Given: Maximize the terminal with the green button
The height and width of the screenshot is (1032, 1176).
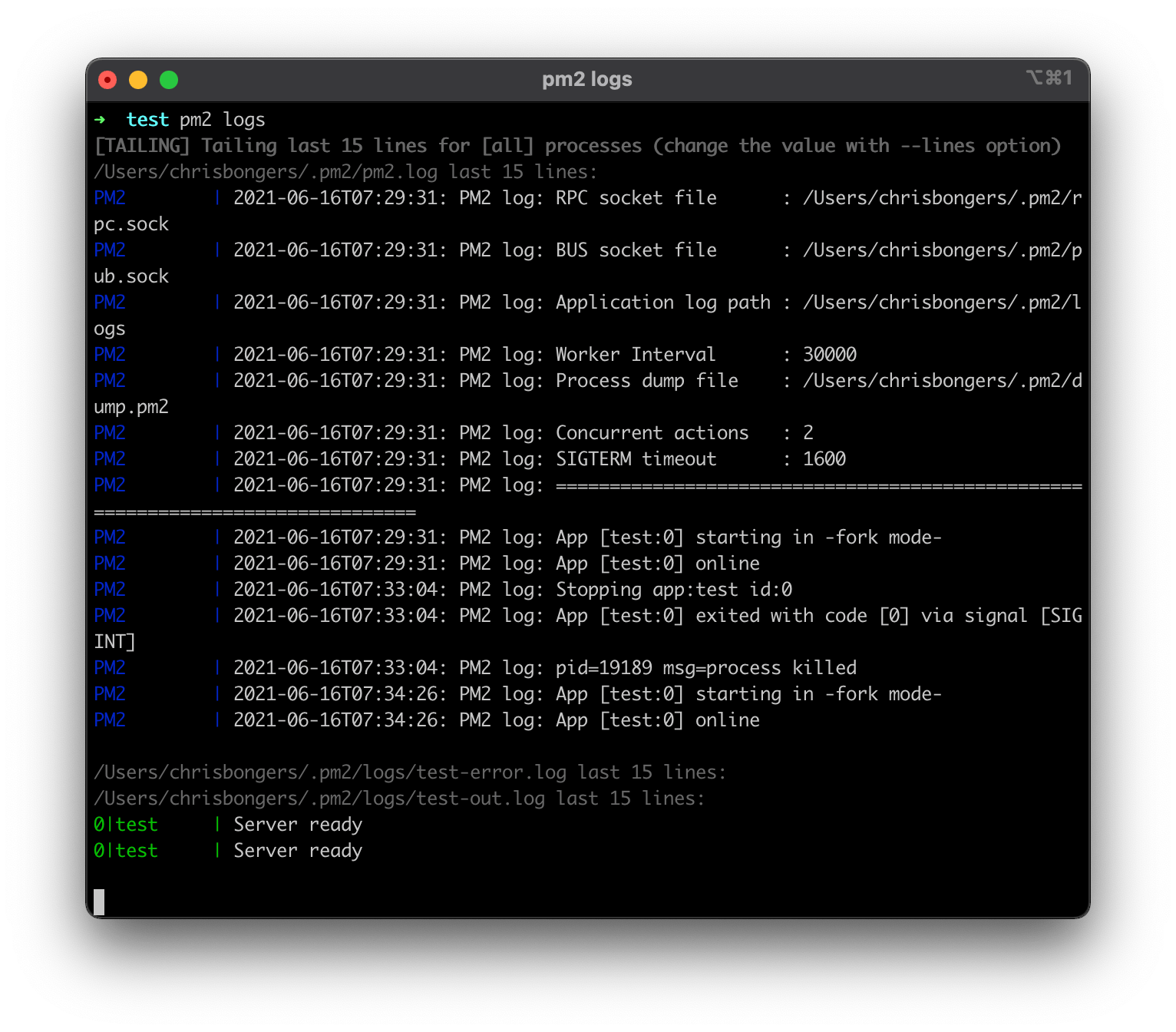Looking at the screenshot, I should click(169, 80).
